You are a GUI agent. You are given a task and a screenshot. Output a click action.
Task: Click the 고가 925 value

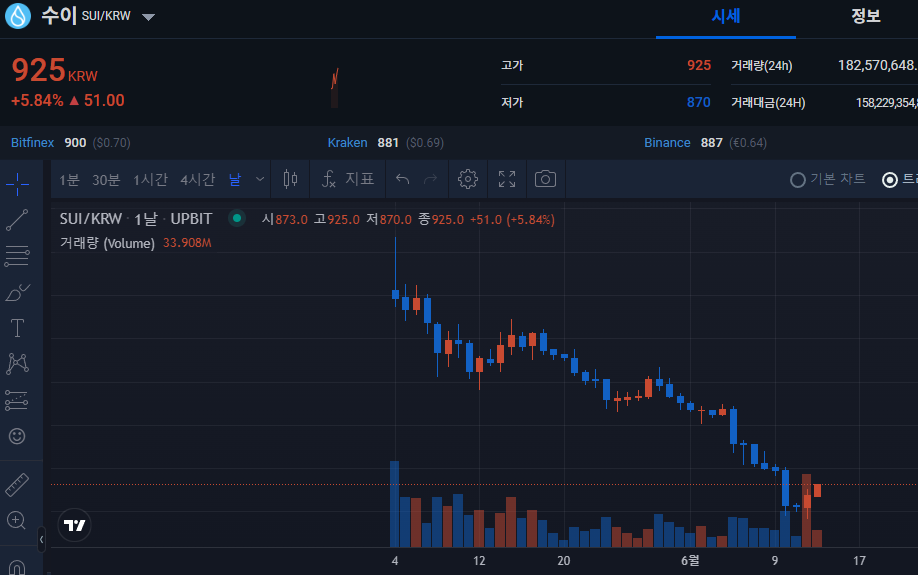point(698,65)
